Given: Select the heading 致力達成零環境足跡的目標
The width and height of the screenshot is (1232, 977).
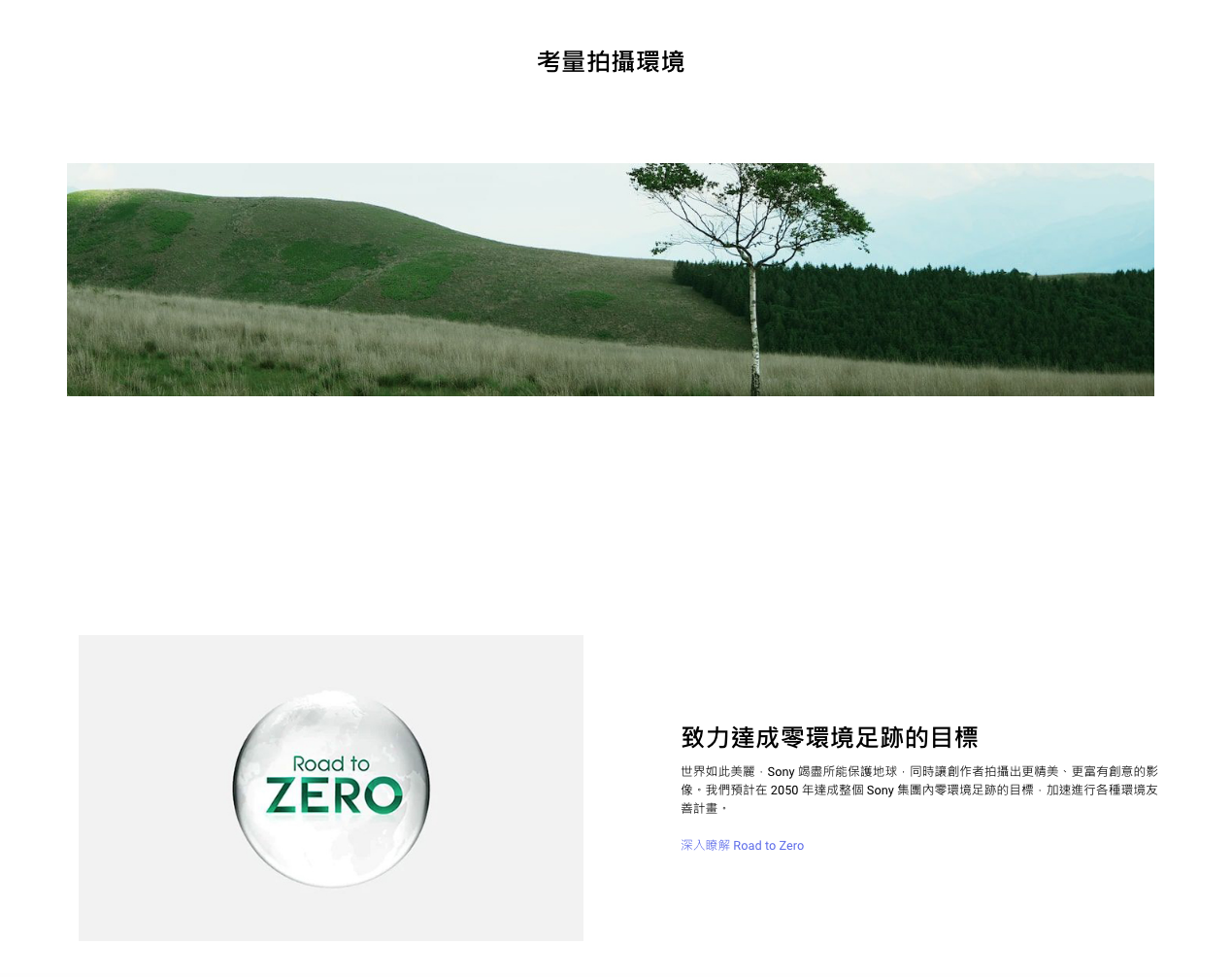Looking at the screenshot, I should click(829, 737).
